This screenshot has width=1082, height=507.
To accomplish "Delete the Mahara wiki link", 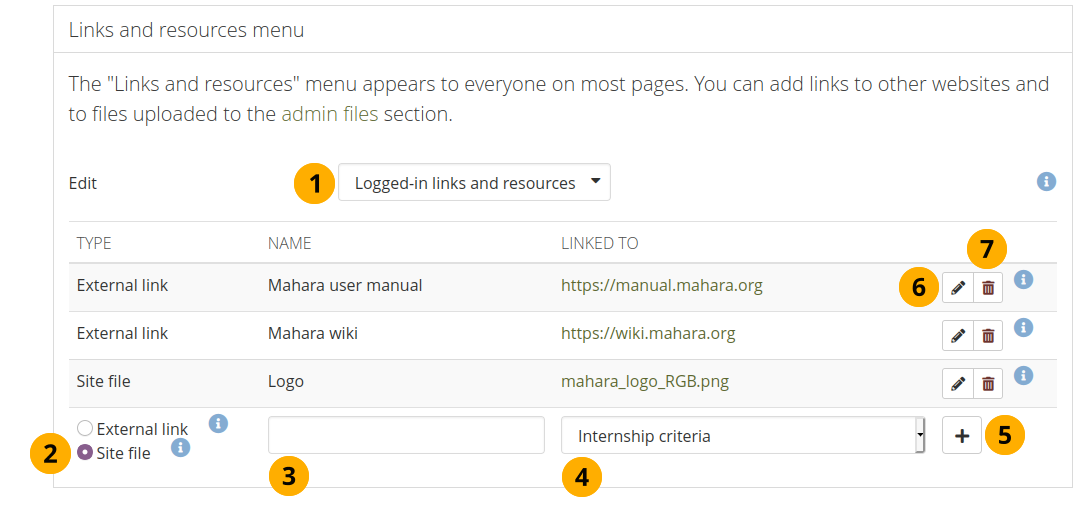I will (988, 335).
